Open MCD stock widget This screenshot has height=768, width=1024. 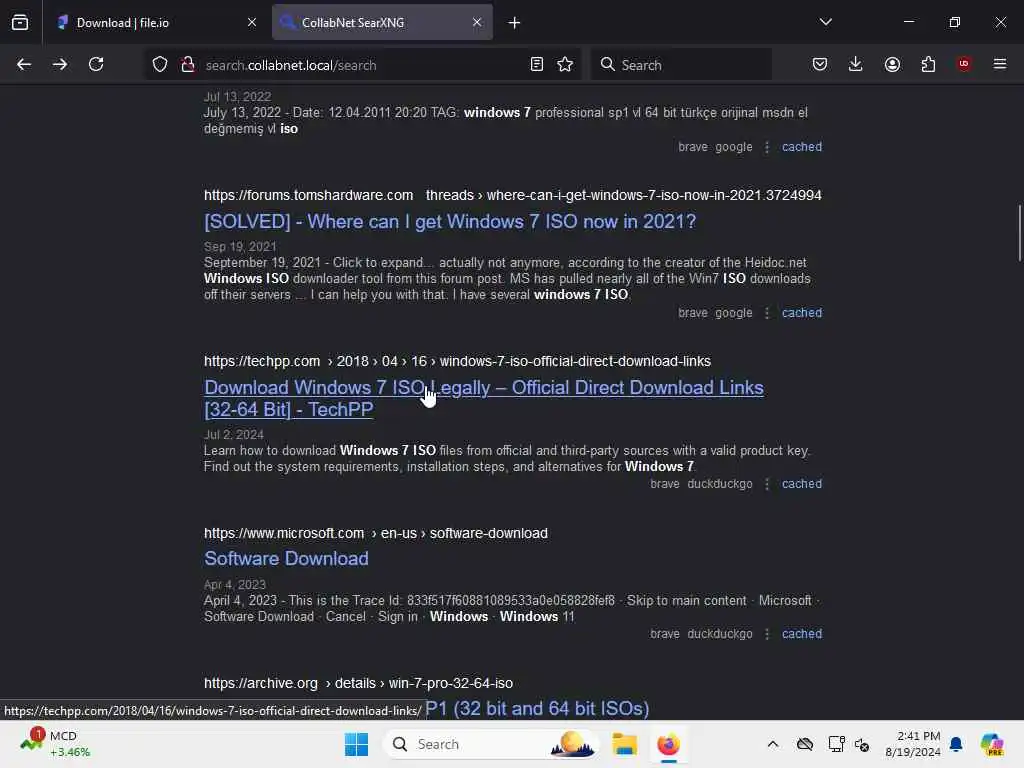click(x=56, y=743)
